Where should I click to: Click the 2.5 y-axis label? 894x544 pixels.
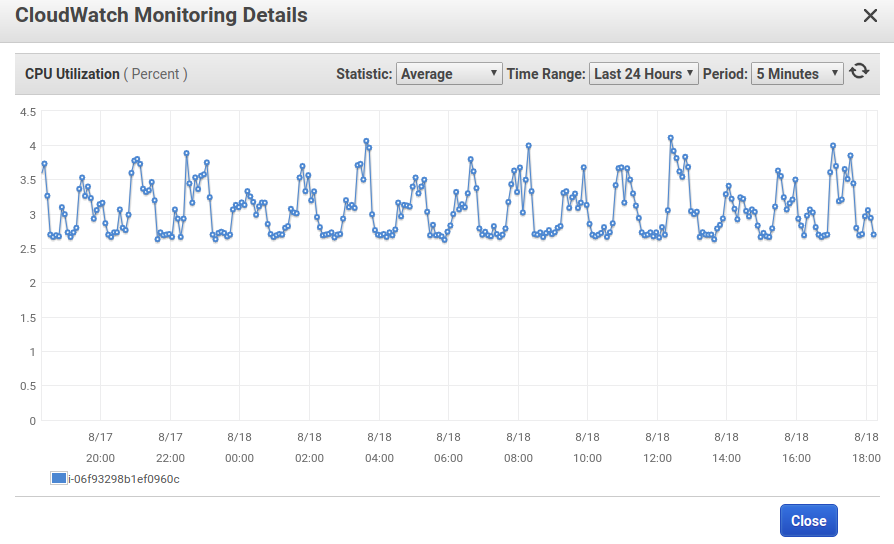28,249
